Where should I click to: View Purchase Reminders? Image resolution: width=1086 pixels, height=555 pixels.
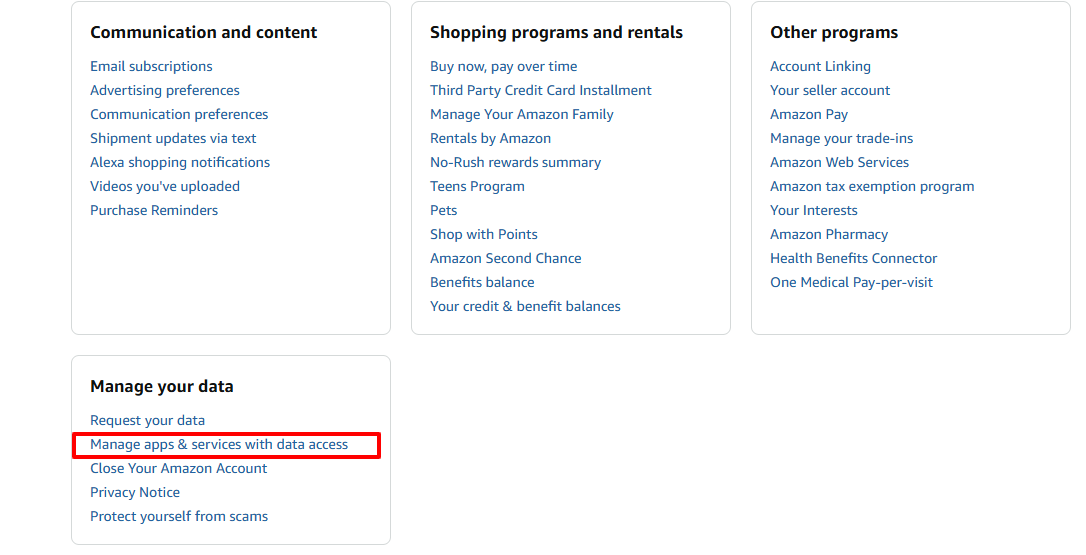154,210
